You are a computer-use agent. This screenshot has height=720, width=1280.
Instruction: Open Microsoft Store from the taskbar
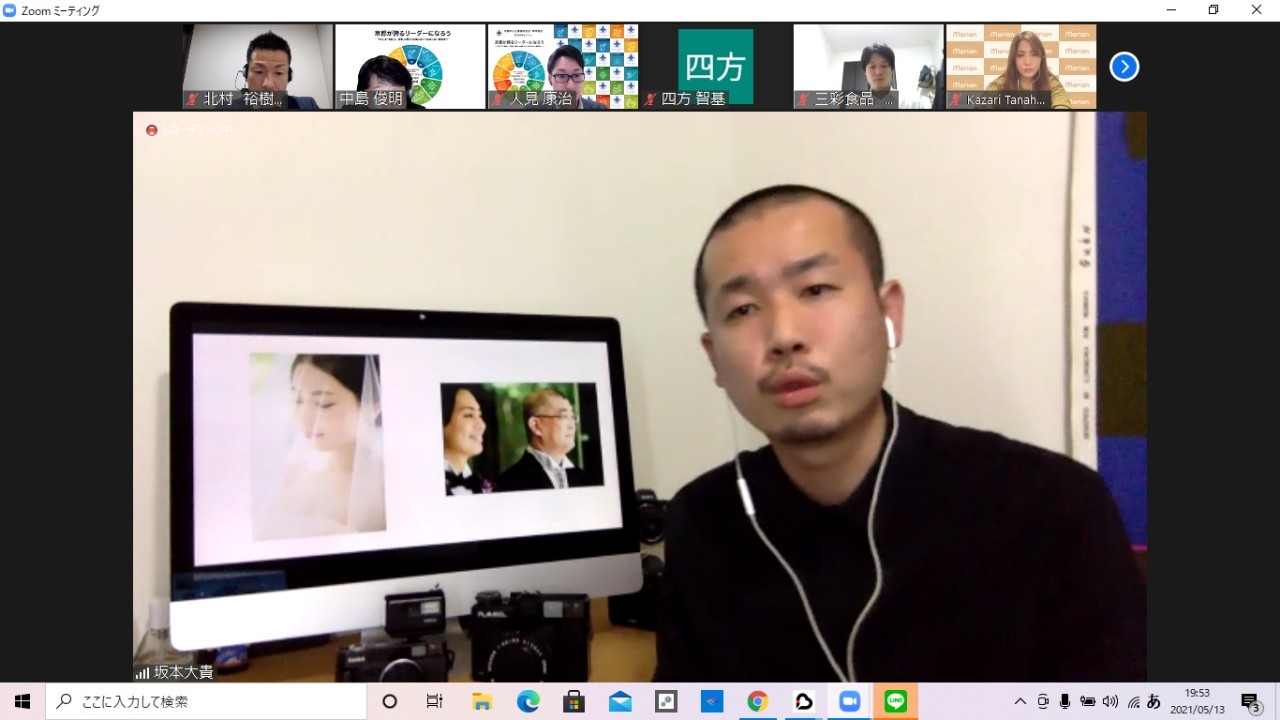(574, 701)
